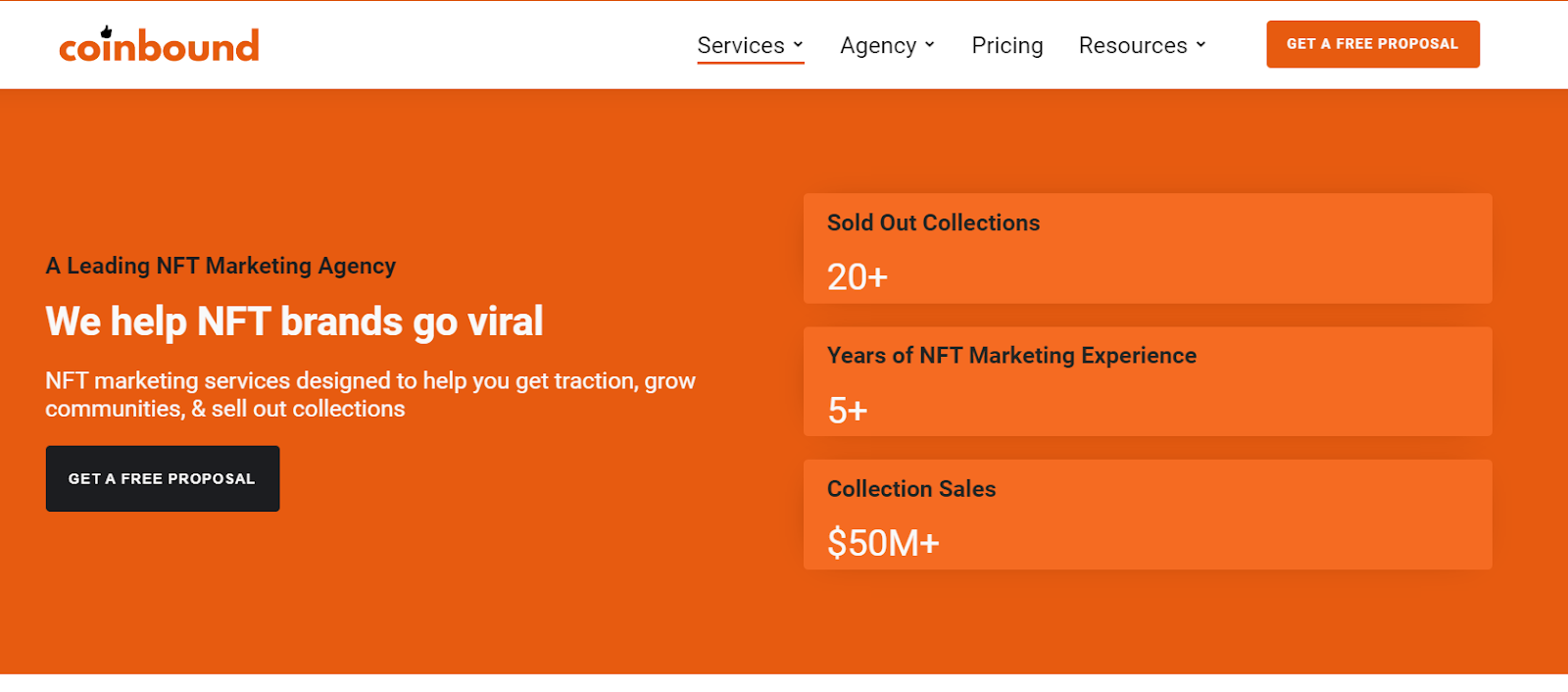
Task: Click the $50M+ sales figure
Action: click(883, 543)
